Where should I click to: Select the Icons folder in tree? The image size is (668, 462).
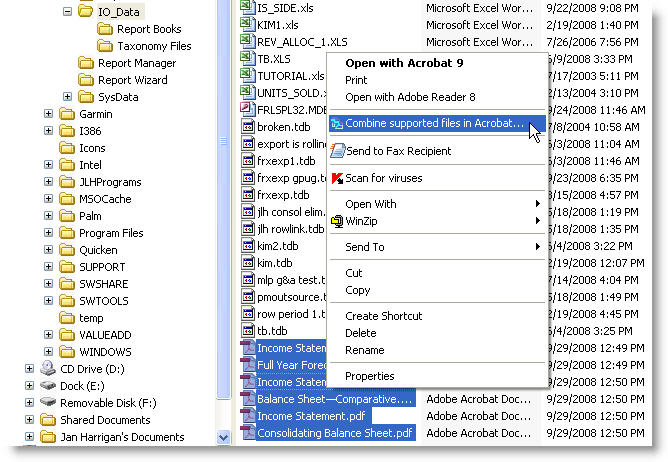92,148
